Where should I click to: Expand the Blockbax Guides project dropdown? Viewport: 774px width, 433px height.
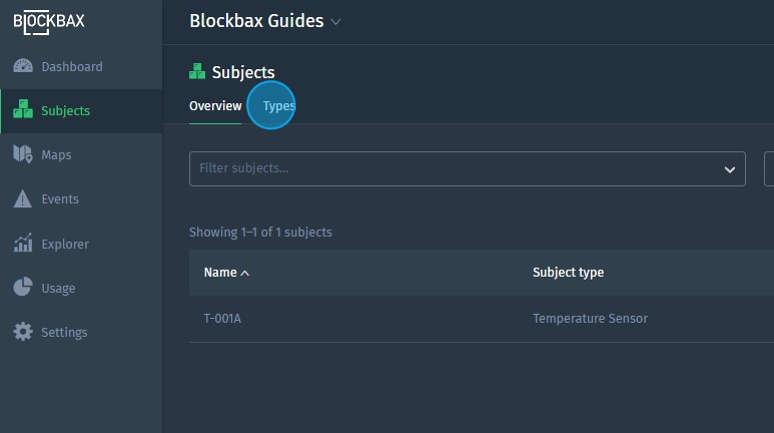click(336, 22)
